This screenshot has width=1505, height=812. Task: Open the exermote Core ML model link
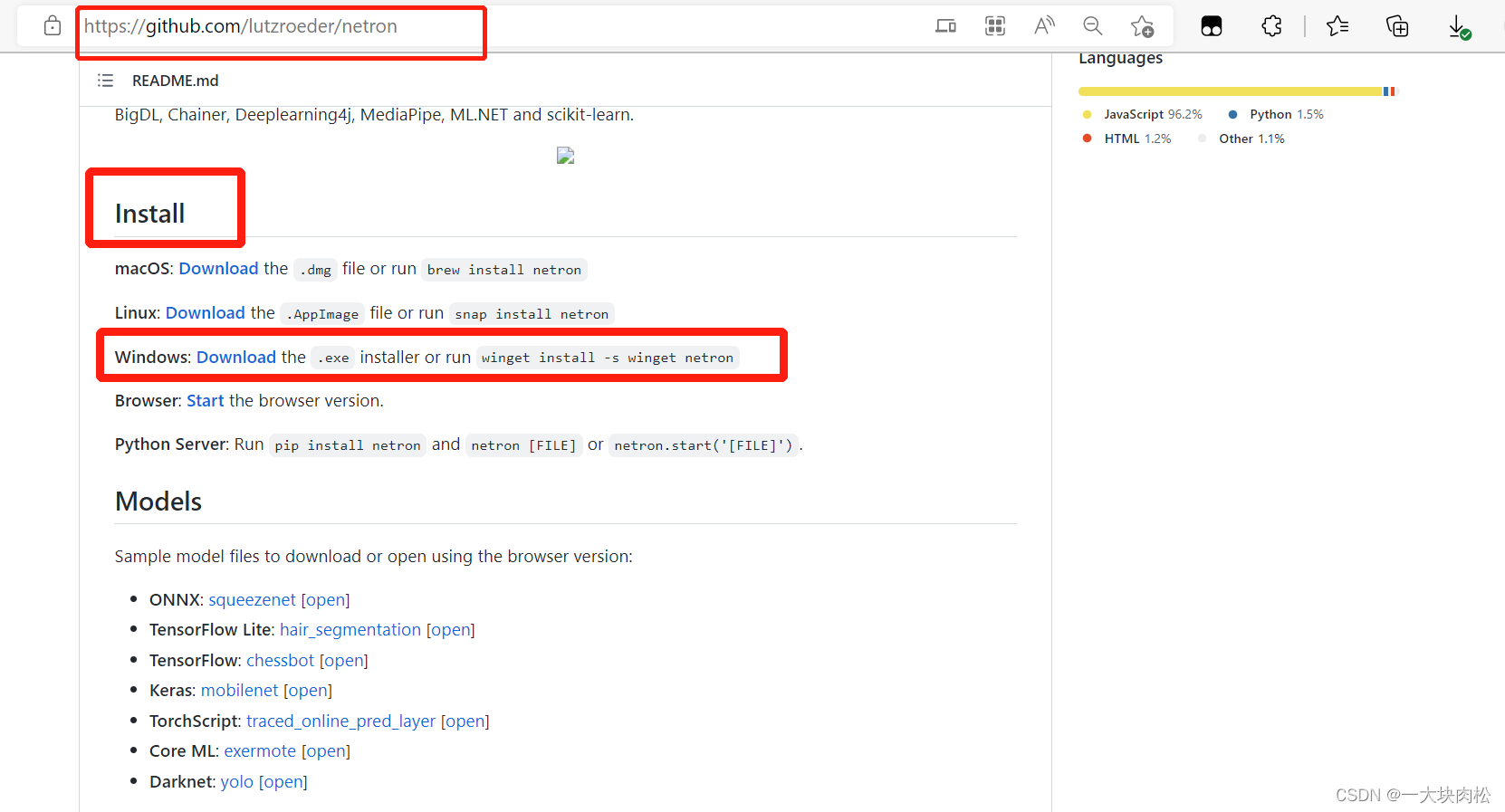(260, 751)
